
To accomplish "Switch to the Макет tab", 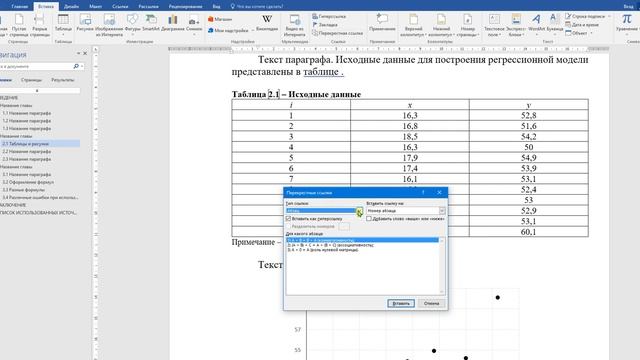I will click(x=95, y=7).
